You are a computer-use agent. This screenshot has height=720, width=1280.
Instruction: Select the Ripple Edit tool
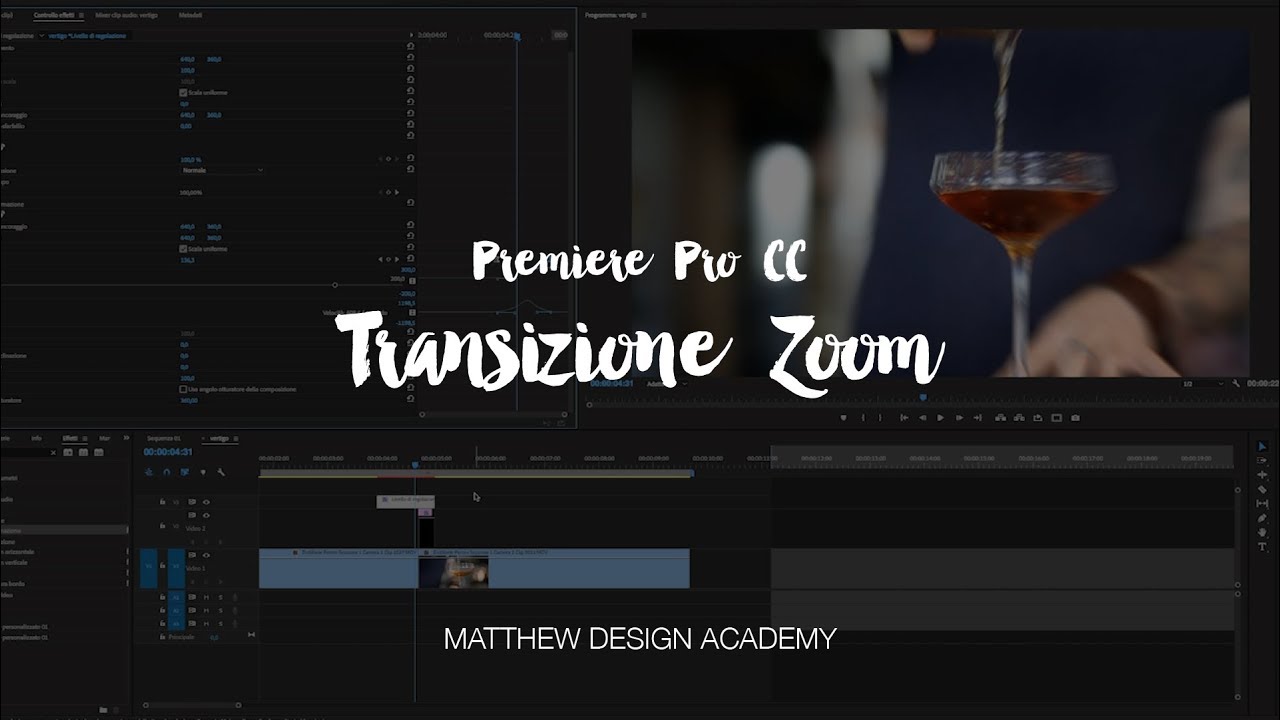click(1262, 475)
